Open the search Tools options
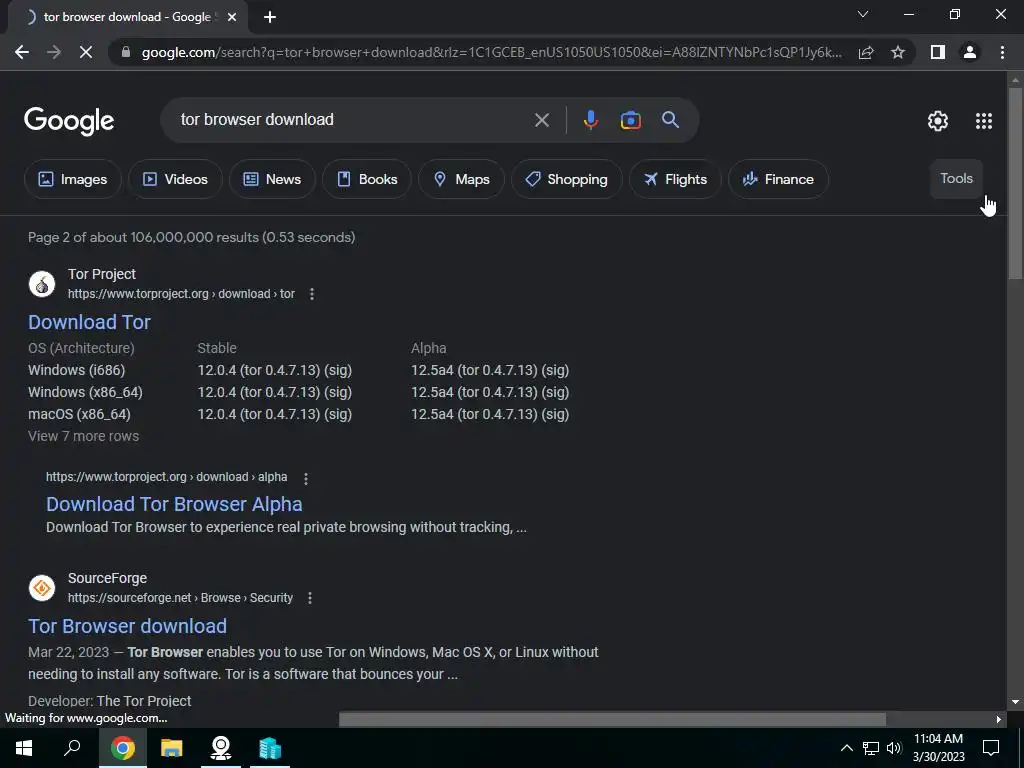 (956, 178)
